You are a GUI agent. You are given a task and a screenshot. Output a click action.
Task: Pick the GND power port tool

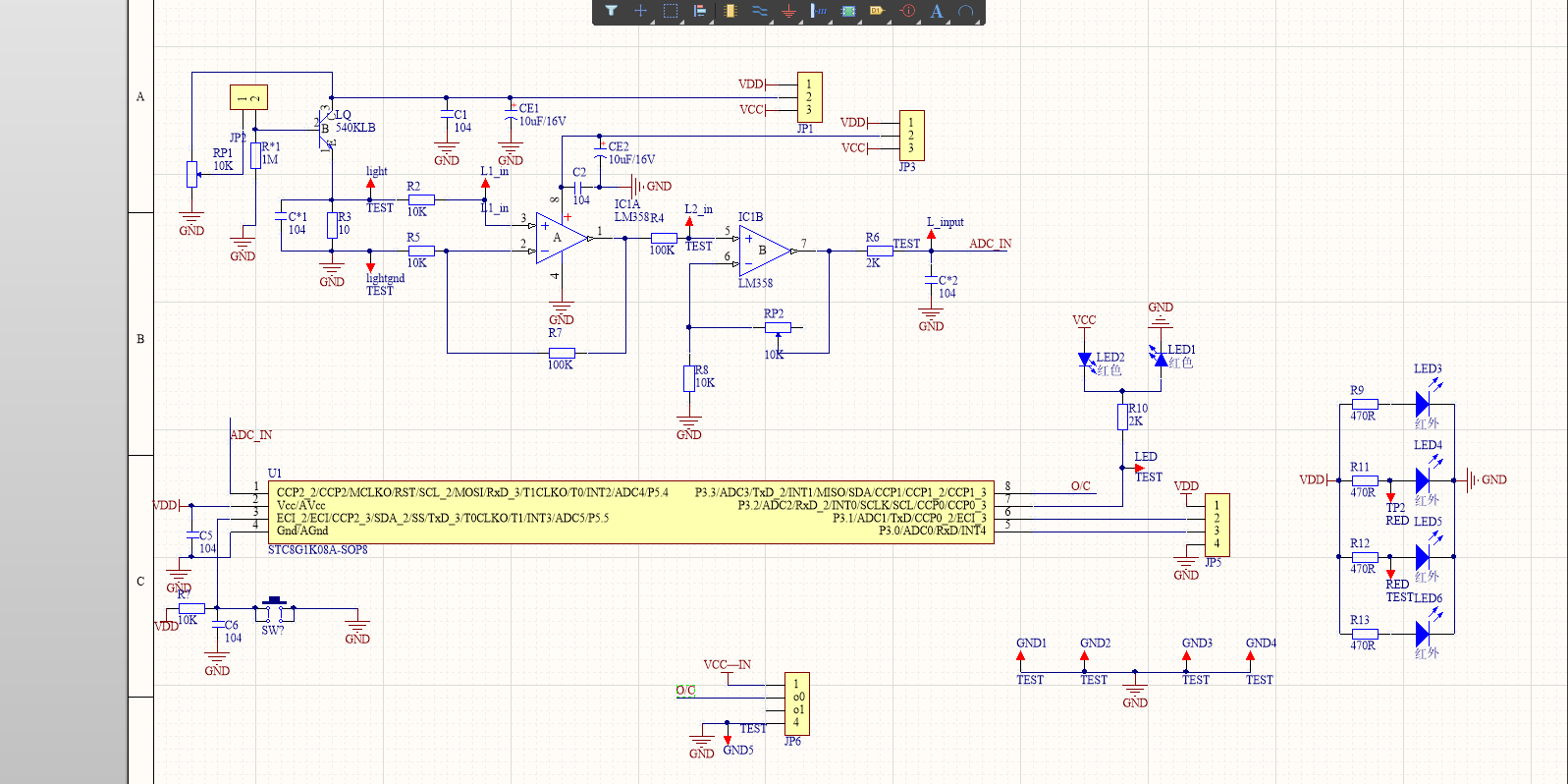coord(788,11)
